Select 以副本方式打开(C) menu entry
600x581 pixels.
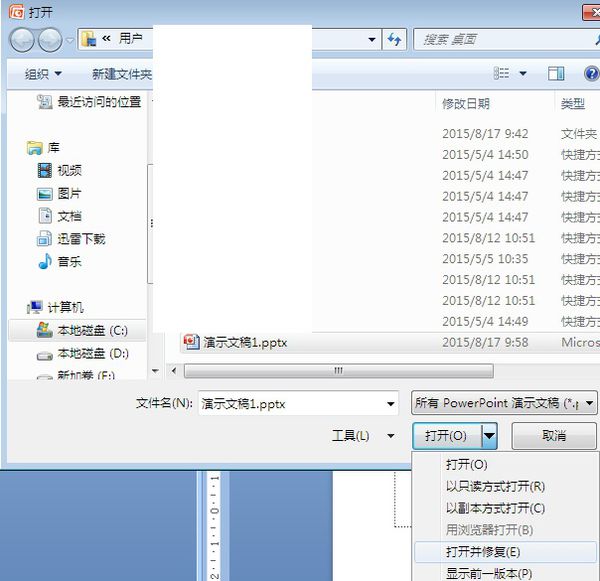pos(495,508)
